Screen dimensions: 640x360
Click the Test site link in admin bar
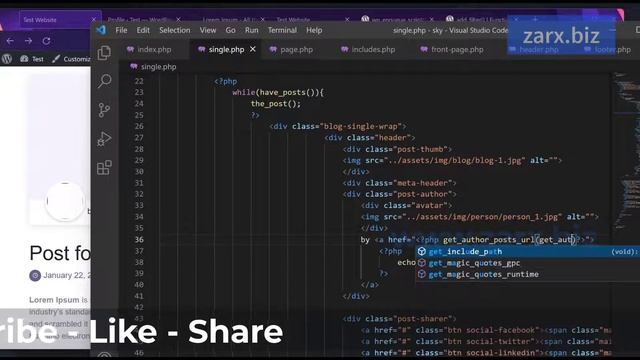coord(32,59)
